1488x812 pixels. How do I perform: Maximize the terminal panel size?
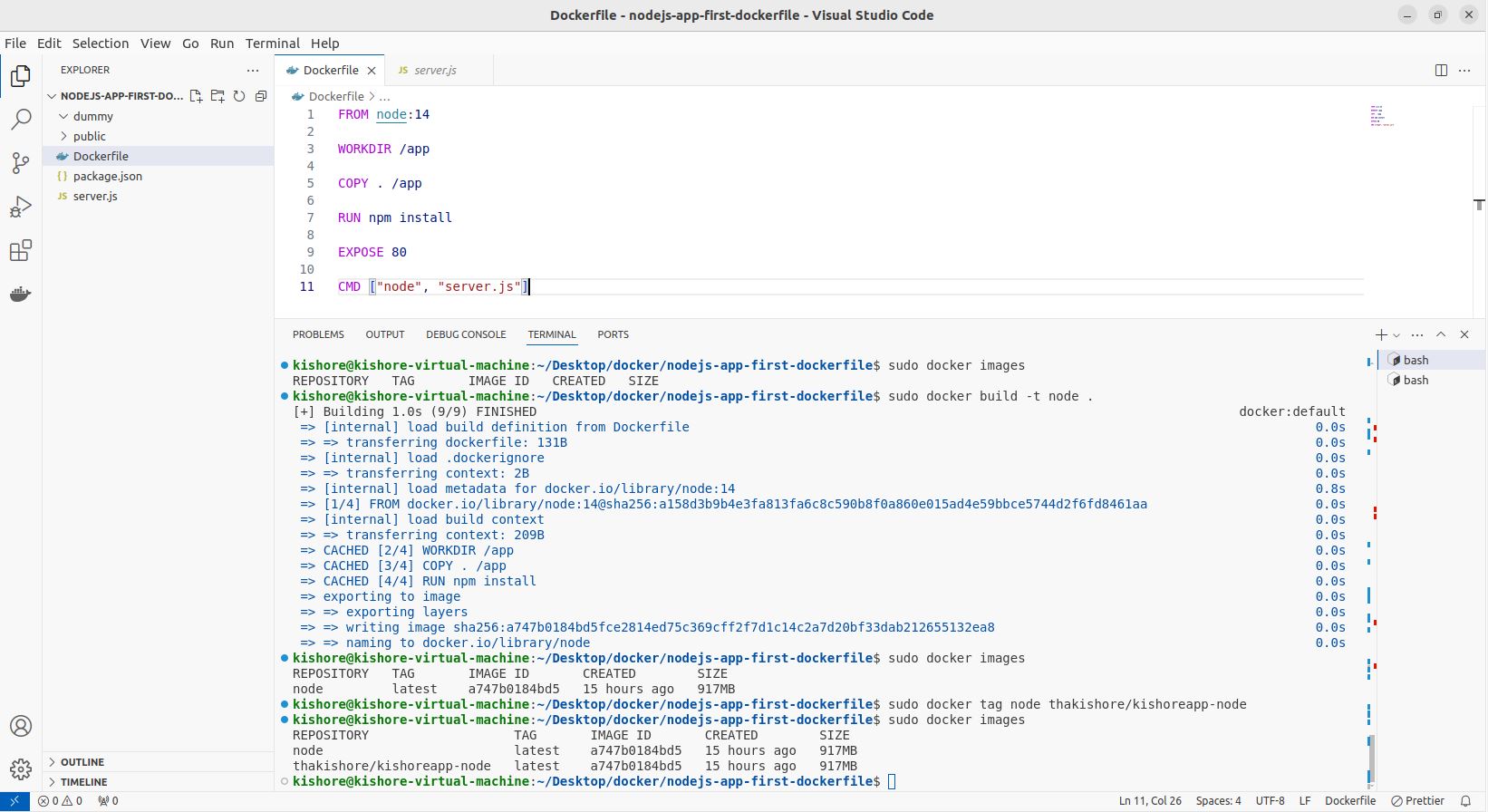[x=1441, y=334]
